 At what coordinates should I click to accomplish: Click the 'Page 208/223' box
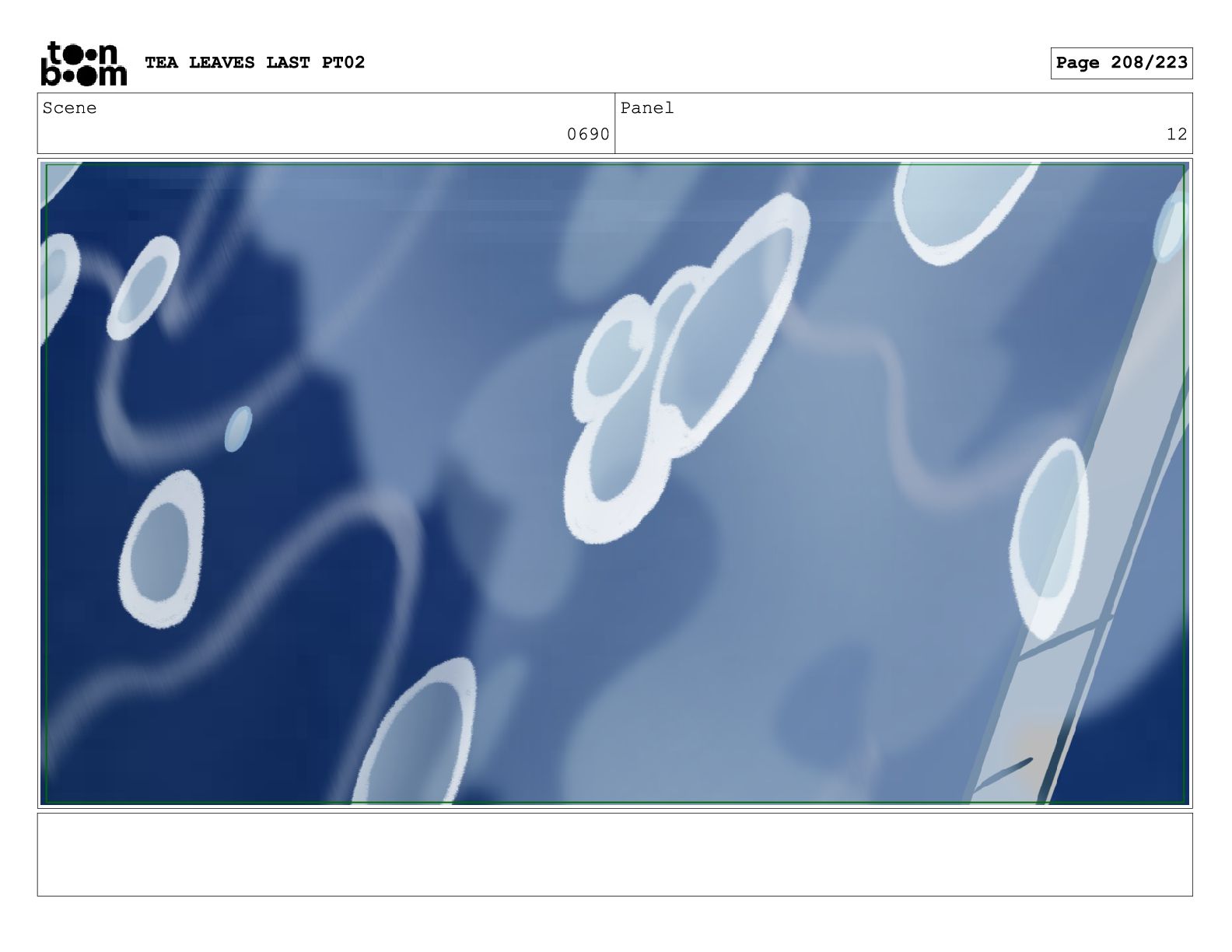click(x=1121, y=63)
